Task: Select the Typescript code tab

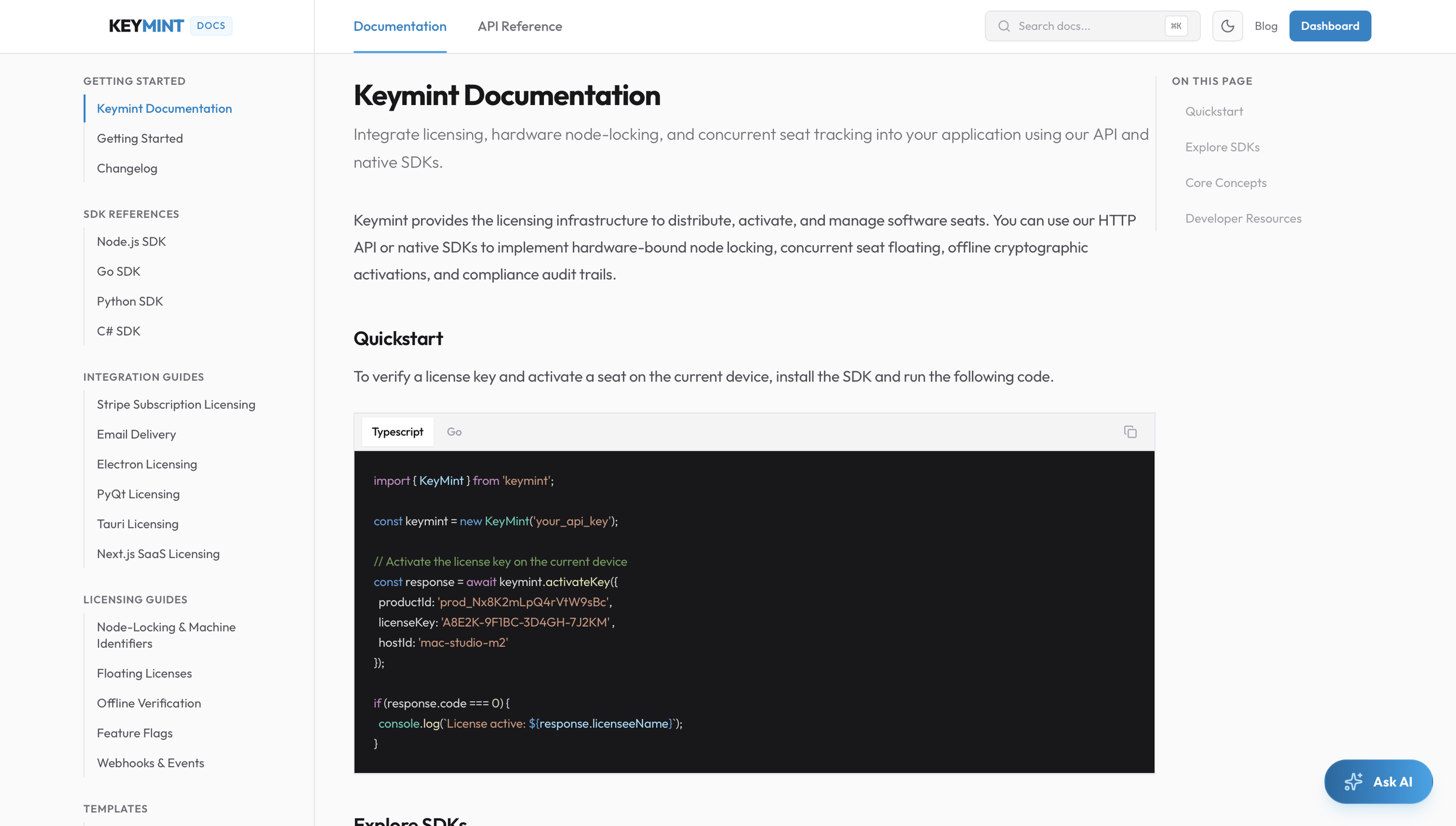Action: click(398, 432)
